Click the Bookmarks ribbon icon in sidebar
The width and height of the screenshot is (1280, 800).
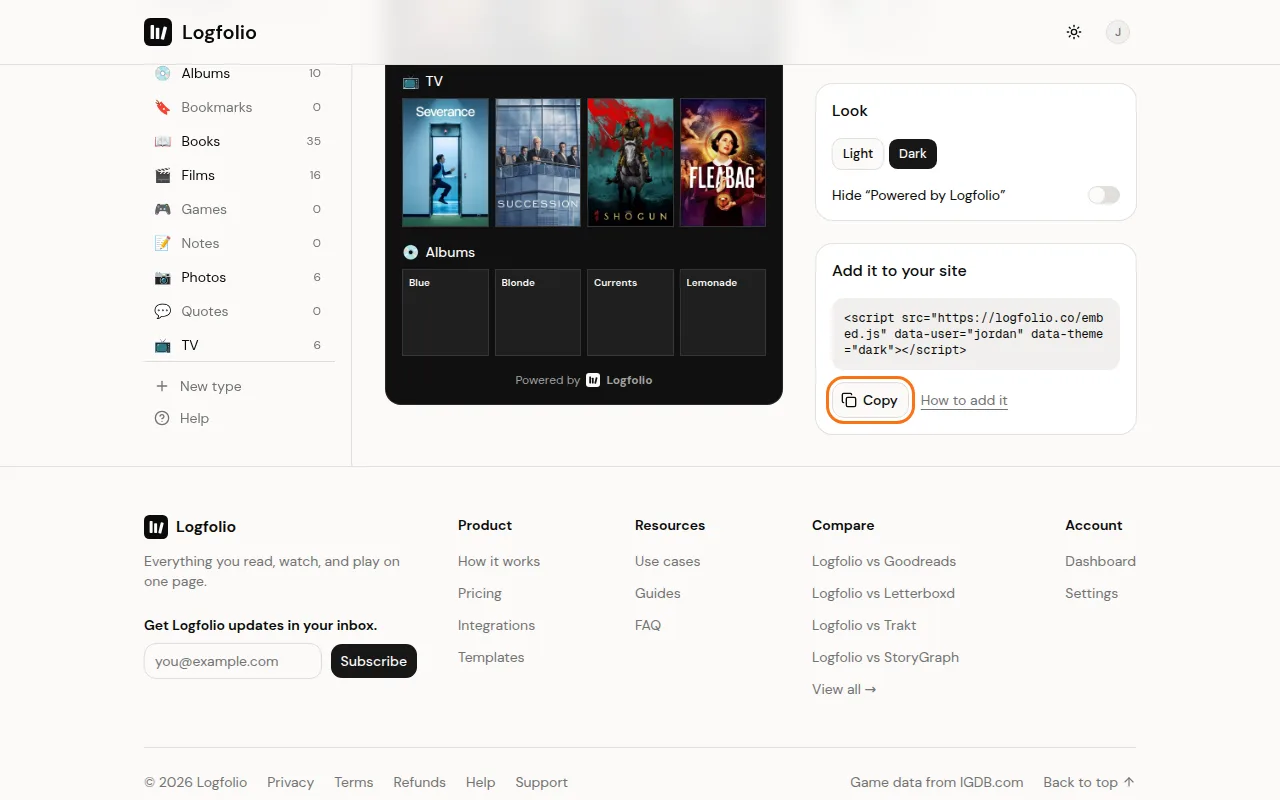click(x=162, y=107)
